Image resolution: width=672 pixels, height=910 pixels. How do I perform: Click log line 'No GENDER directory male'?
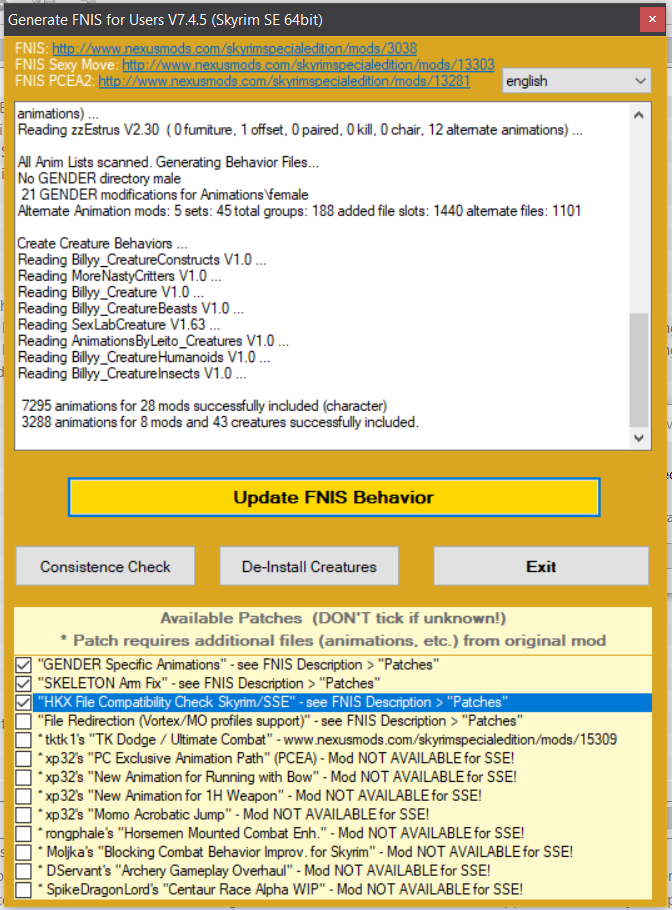(x=99, y=179)
